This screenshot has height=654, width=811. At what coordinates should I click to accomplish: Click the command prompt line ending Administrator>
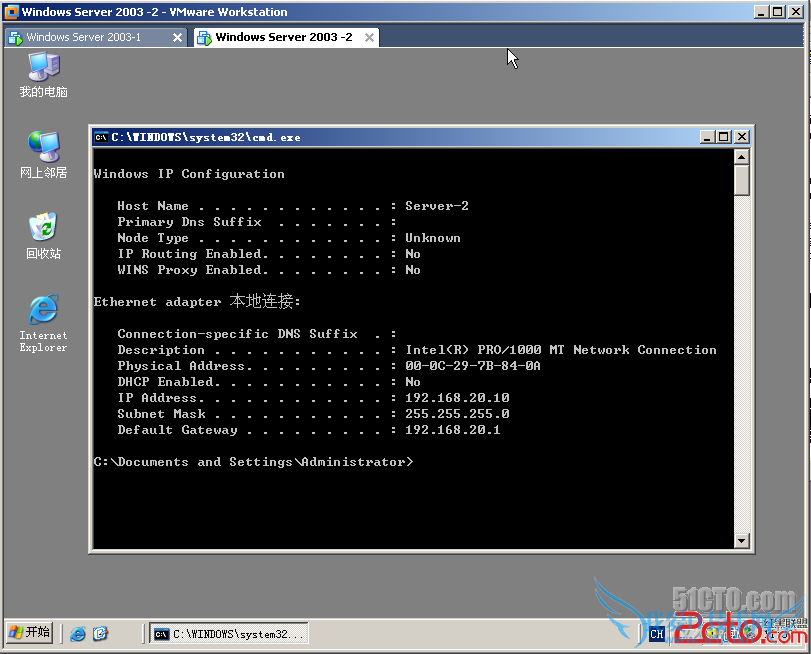pyautogui.click(x=253, y=462)
